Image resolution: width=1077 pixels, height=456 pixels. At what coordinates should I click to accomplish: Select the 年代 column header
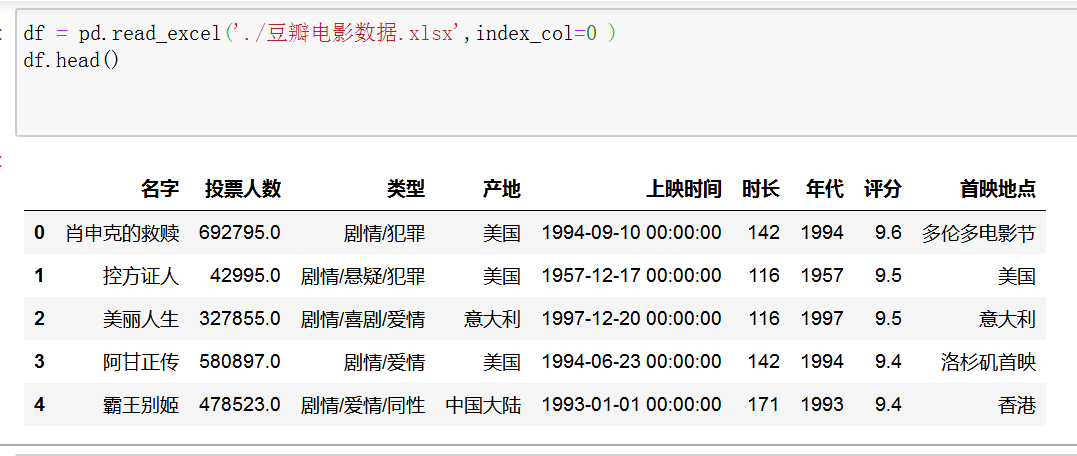825,189
